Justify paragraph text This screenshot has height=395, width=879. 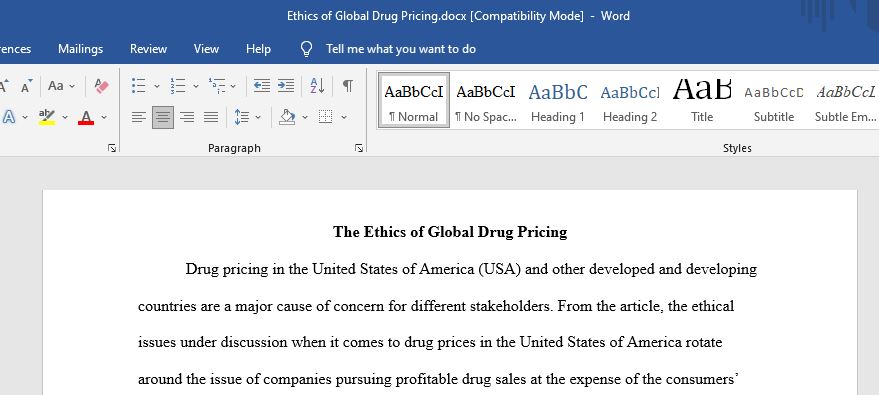pos(211,117)
